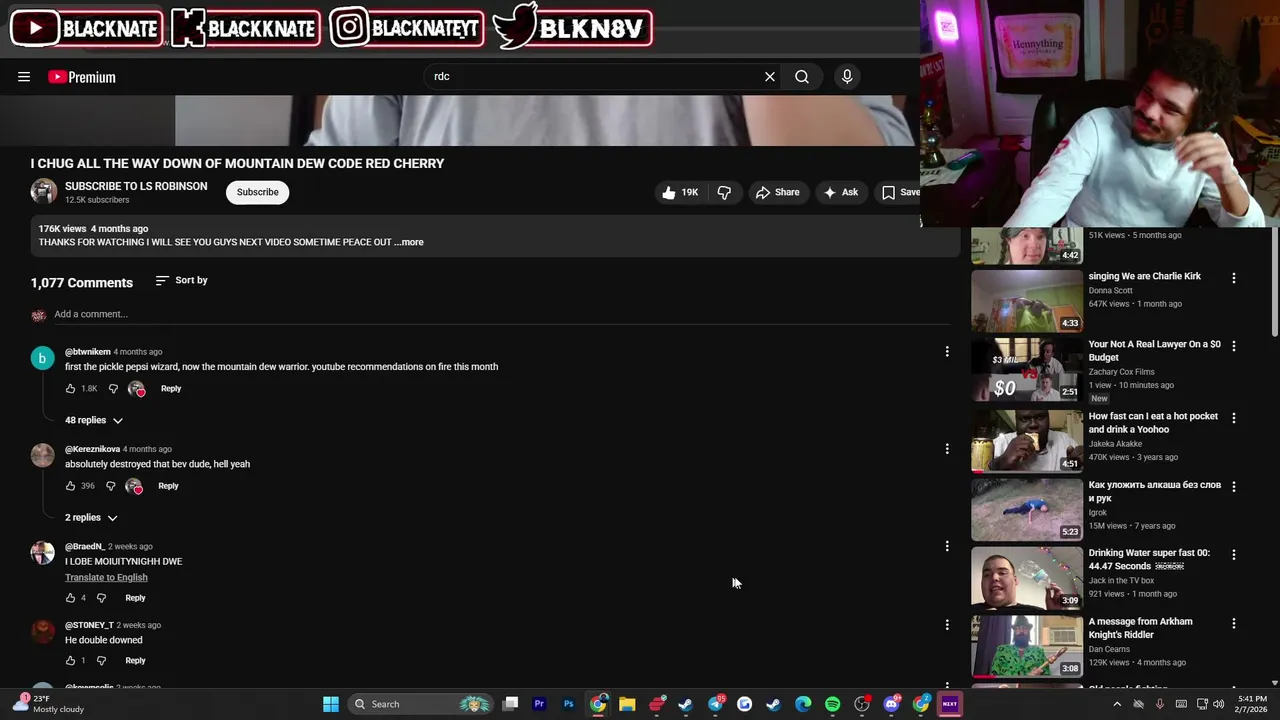Open options menu for @Kereznikova's comment
Image resolution: width=1280 pixels, height=720 pixels.
tap(947, 449)
